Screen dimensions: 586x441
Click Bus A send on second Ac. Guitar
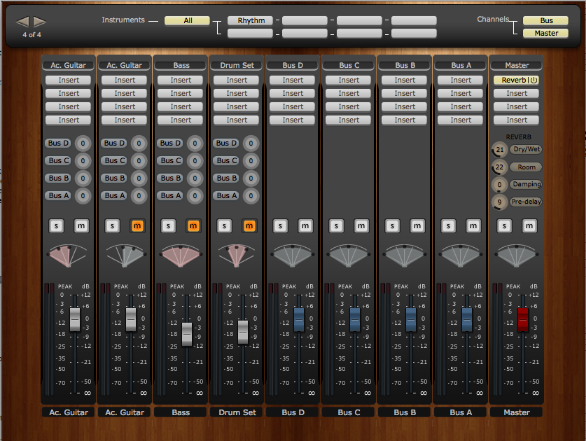click(x=114, y=195)
